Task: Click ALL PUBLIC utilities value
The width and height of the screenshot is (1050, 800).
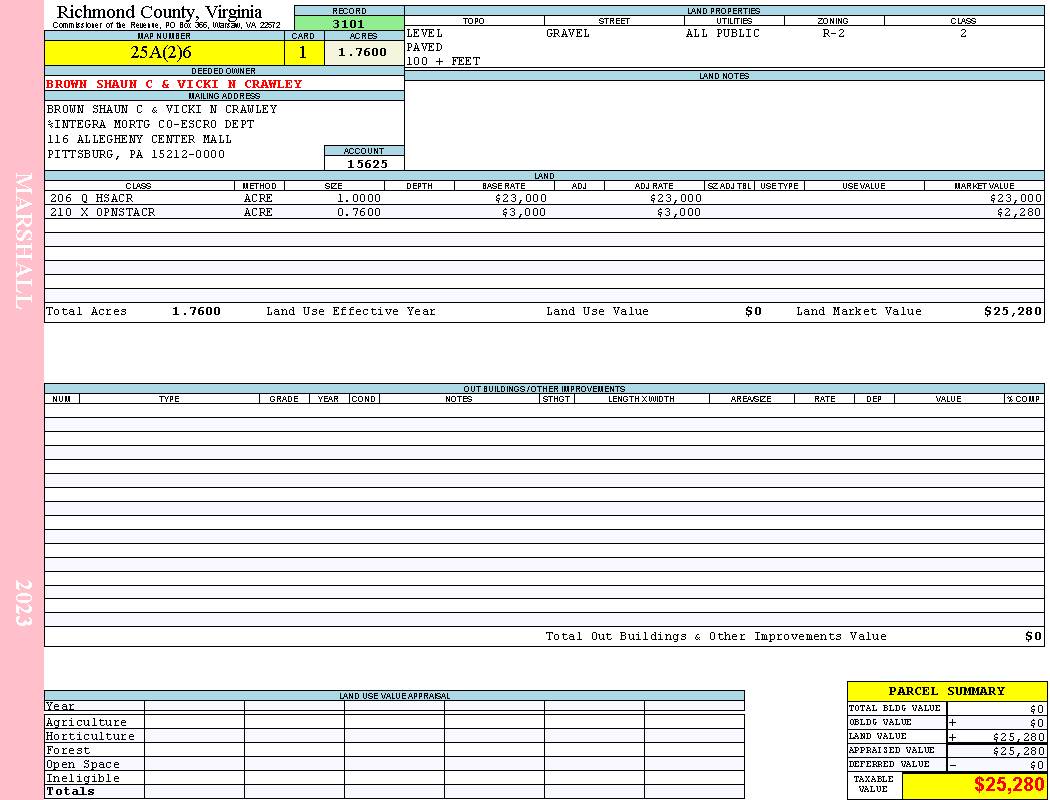Action: tap(723, 33)
